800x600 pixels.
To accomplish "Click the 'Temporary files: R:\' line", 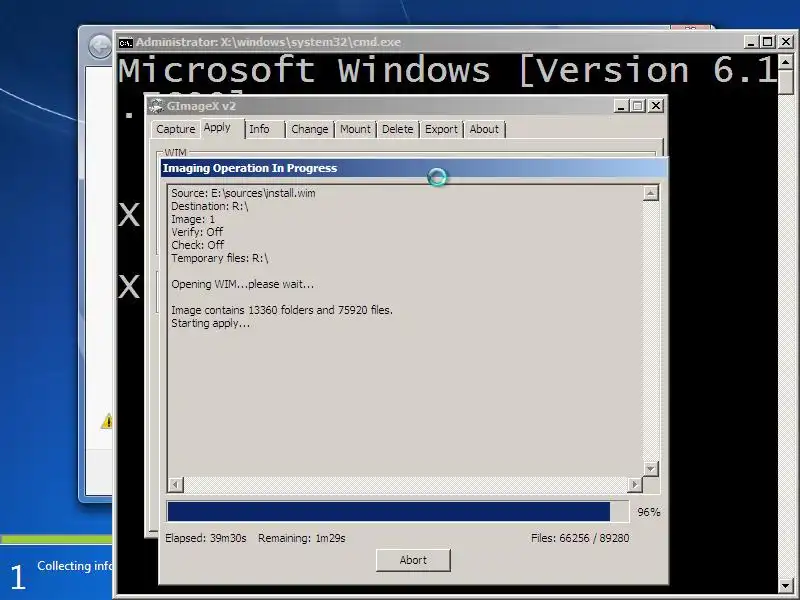I will click(219, 258).
